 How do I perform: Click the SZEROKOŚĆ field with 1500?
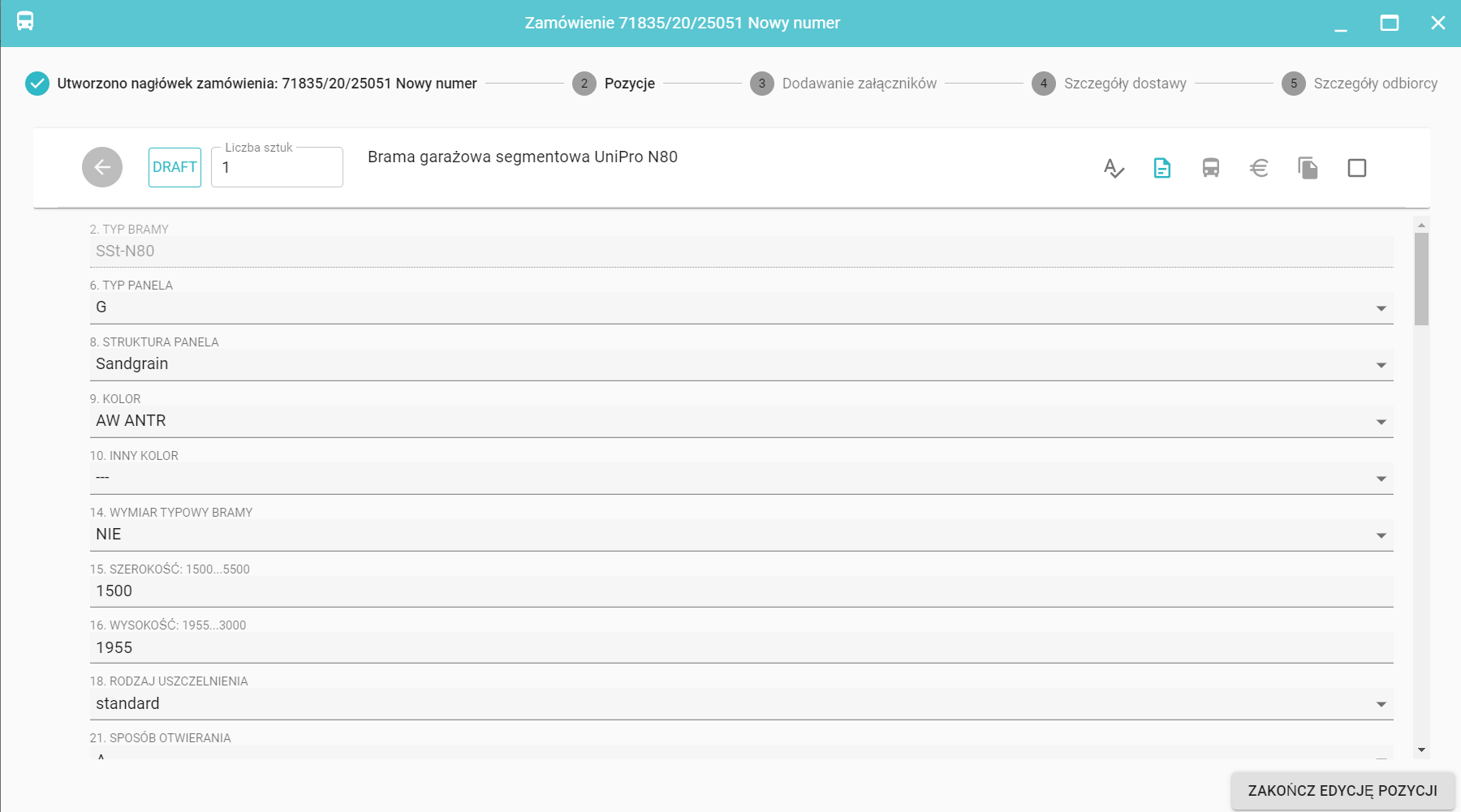740,591
